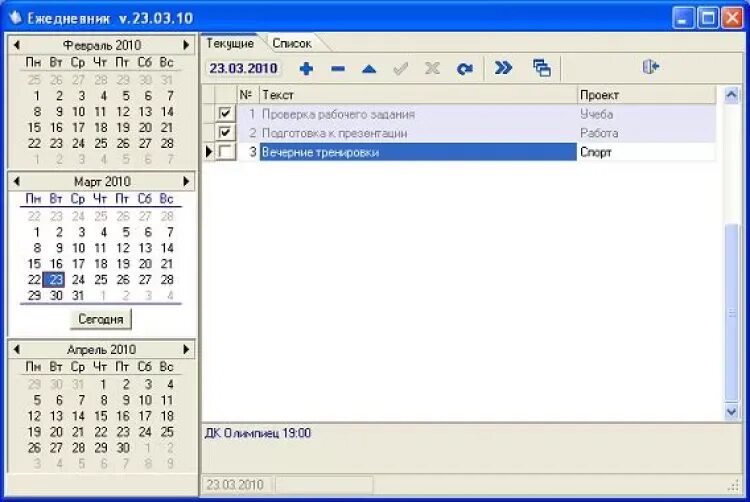750x502 pixels.
Task: Select 14 in the Февраль 2010 calendar
Action: point(167,112)
